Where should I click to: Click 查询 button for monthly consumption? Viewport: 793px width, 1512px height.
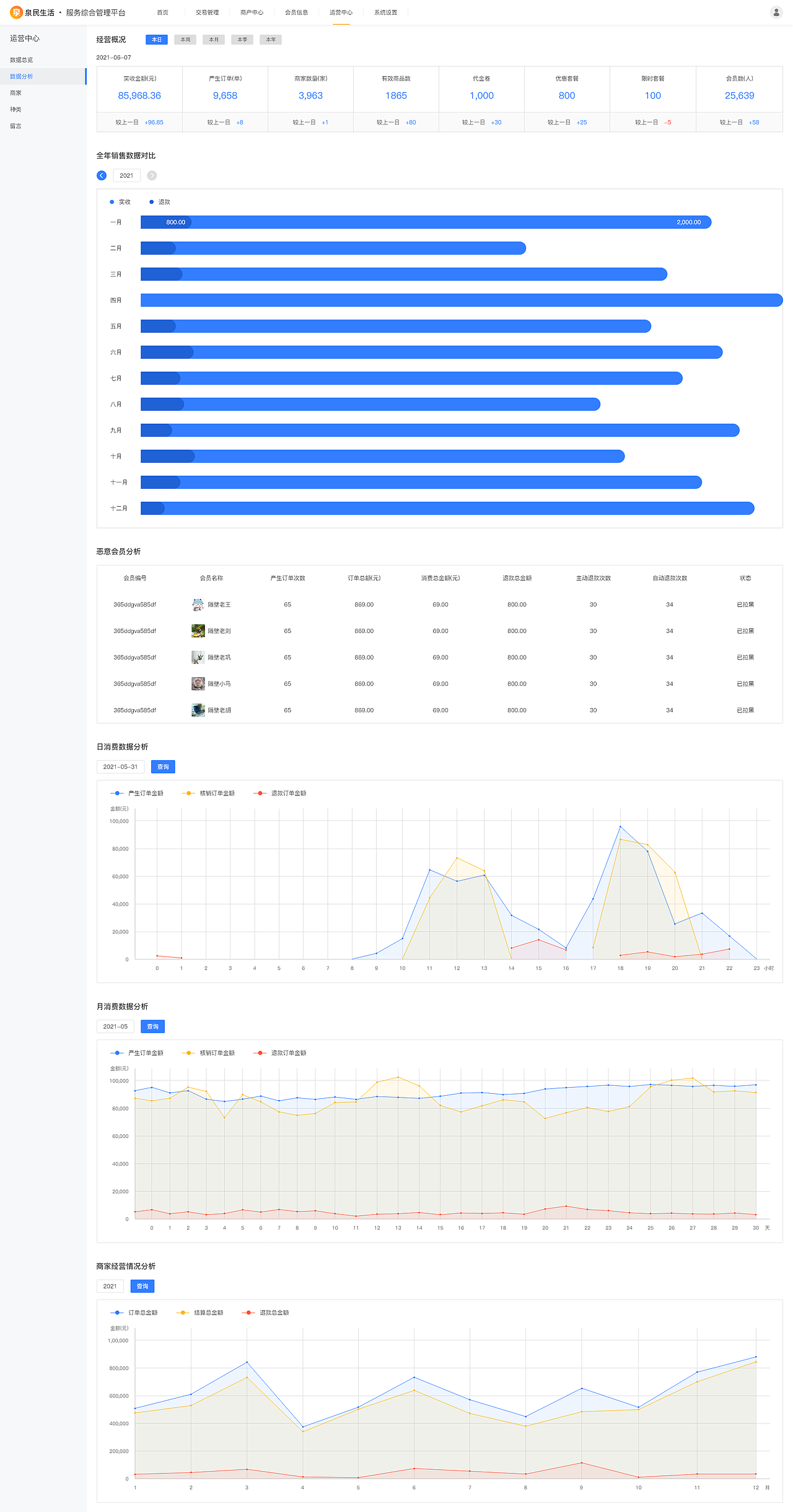click(x=152, y=1026)
